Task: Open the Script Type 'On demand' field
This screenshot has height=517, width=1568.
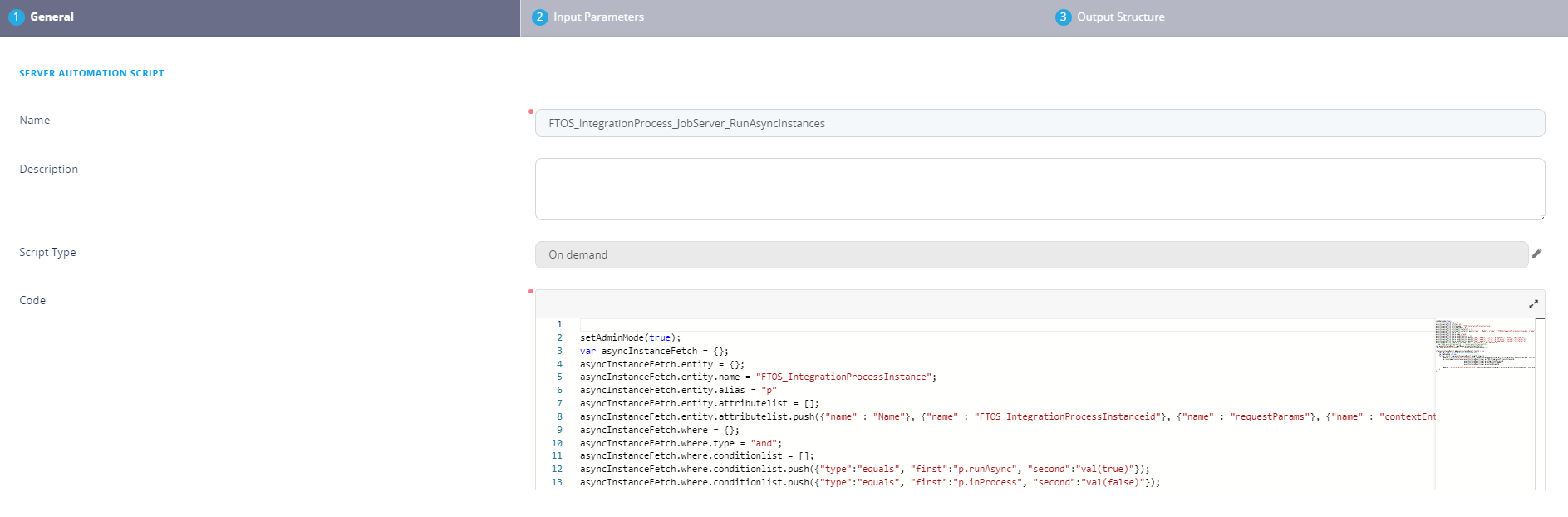Action: coord(1030,254)
